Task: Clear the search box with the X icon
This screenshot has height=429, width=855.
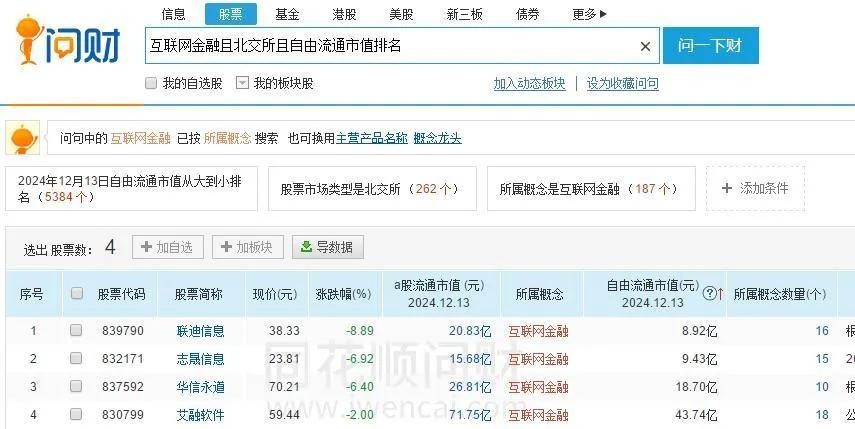Action: coord(645,47)
